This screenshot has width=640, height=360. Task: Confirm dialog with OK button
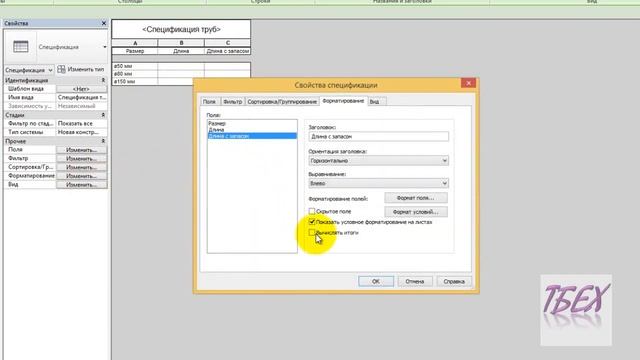376,281
